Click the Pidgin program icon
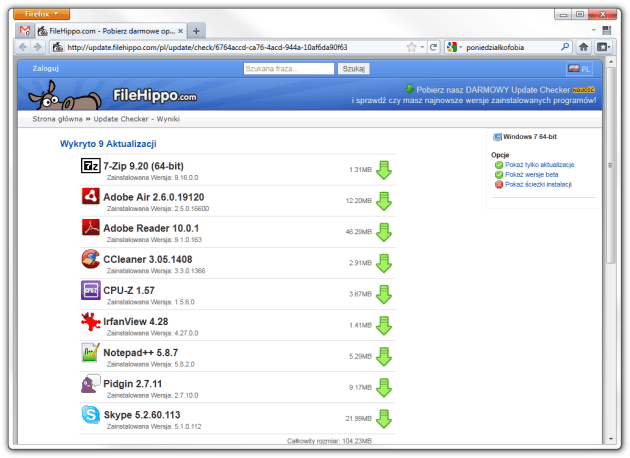The height and width of the screenshot is (458, 630). point(90,384)
